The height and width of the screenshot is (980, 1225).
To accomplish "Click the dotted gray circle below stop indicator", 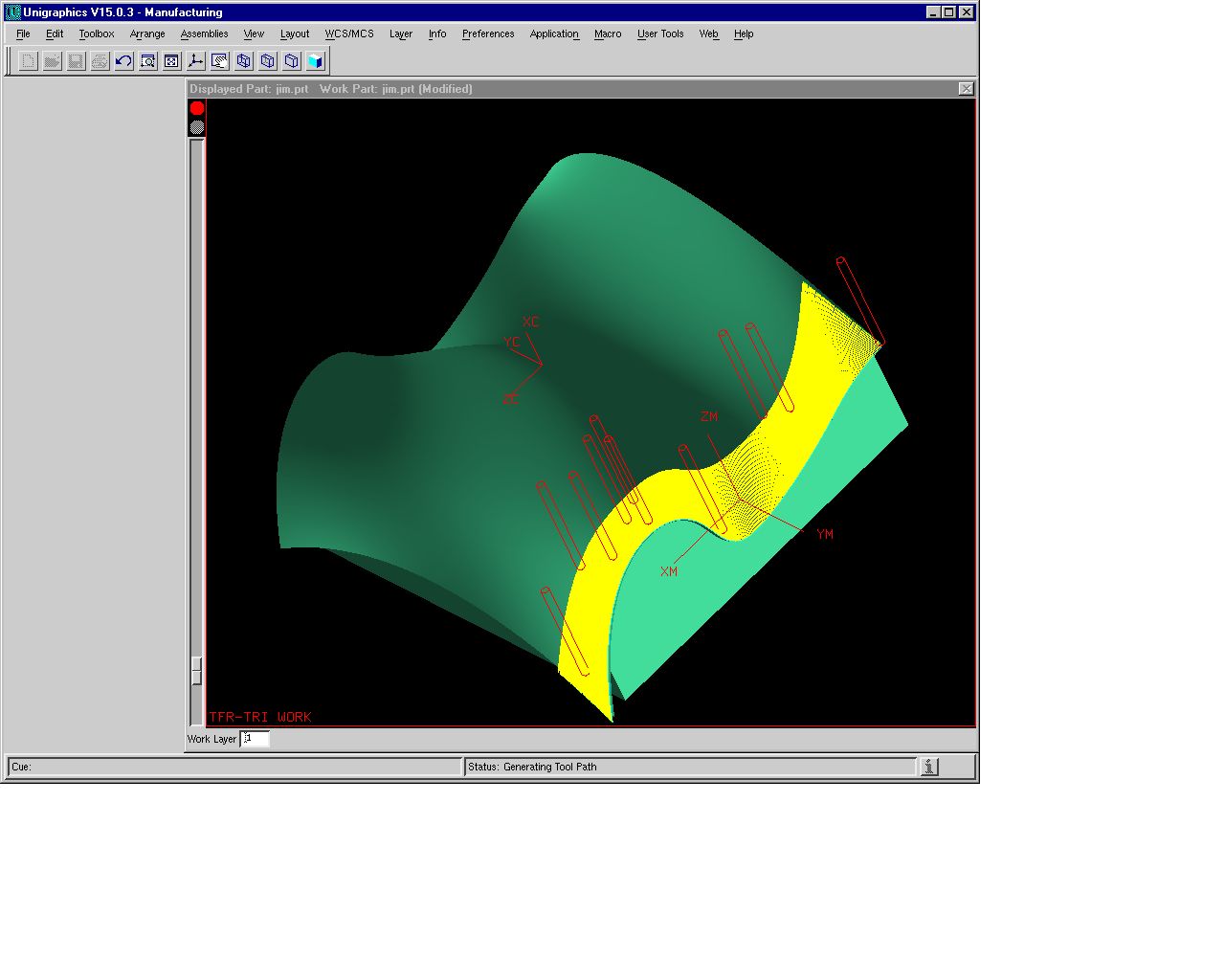I will (197, 127).
